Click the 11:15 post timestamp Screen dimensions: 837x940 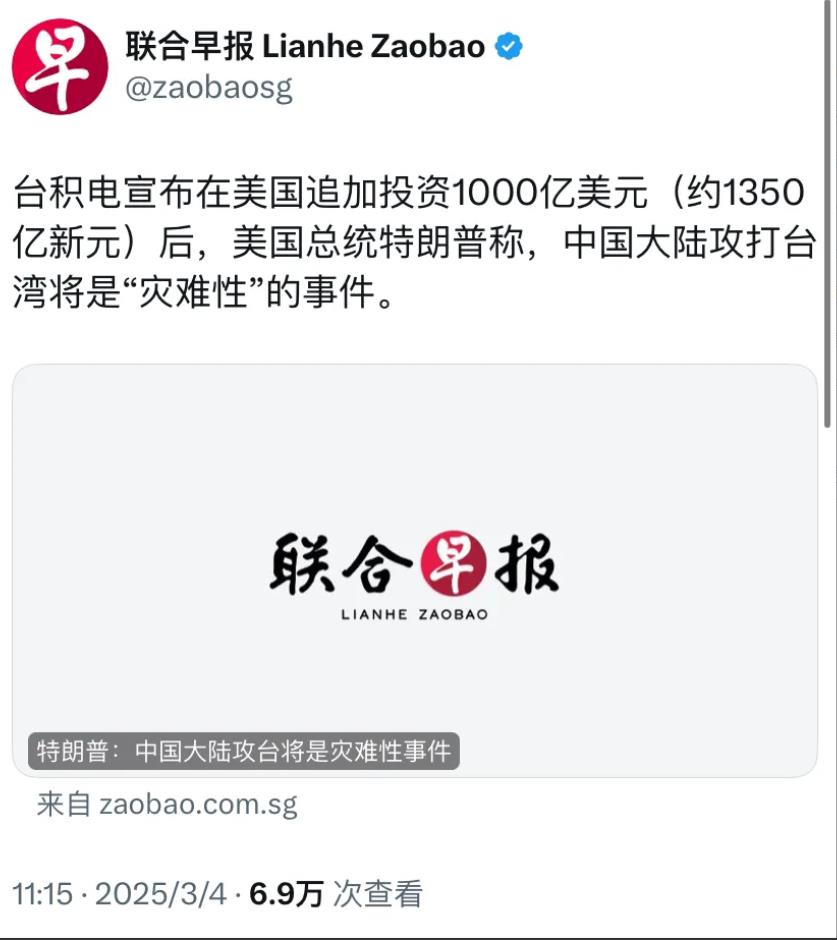pos(43,894)
